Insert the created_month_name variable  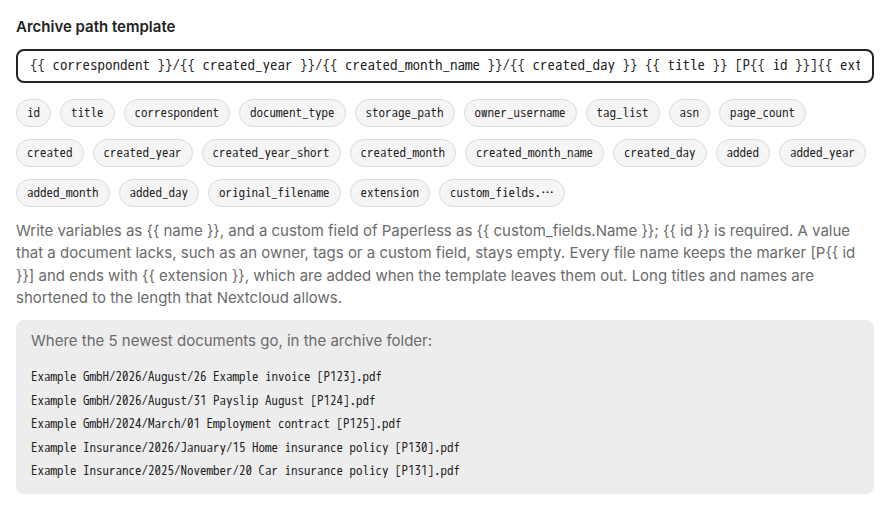(534, 153)
